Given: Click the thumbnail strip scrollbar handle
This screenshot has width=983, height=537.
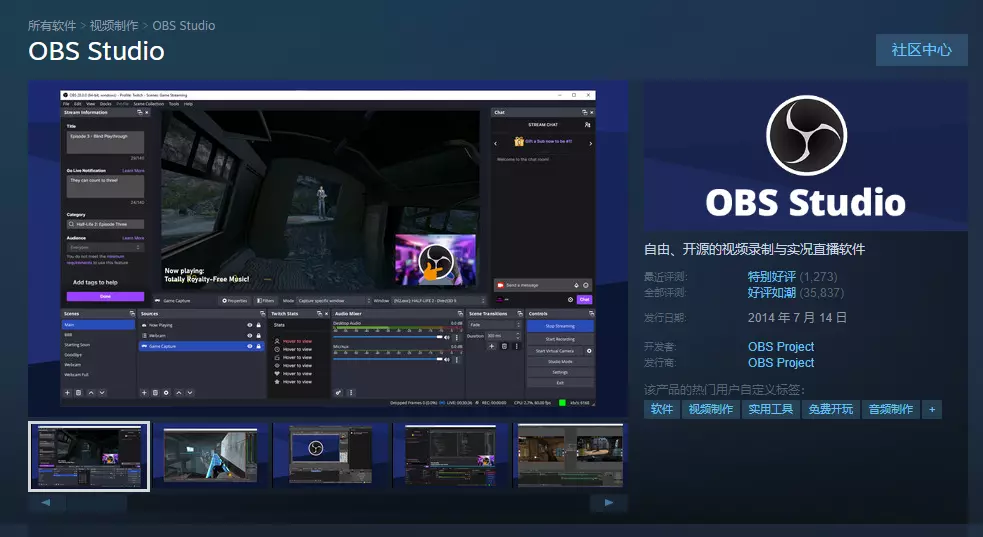Looking at the screenshot, I should pos(97,503).
